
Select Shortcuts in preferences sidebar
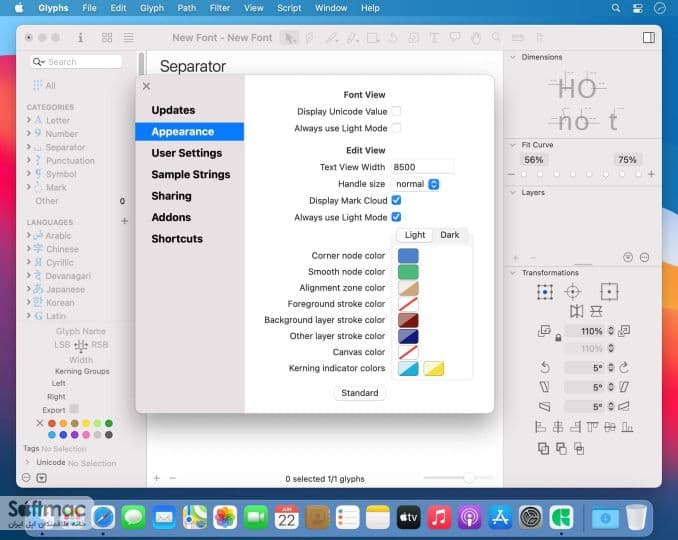click(x=177, y=239)
